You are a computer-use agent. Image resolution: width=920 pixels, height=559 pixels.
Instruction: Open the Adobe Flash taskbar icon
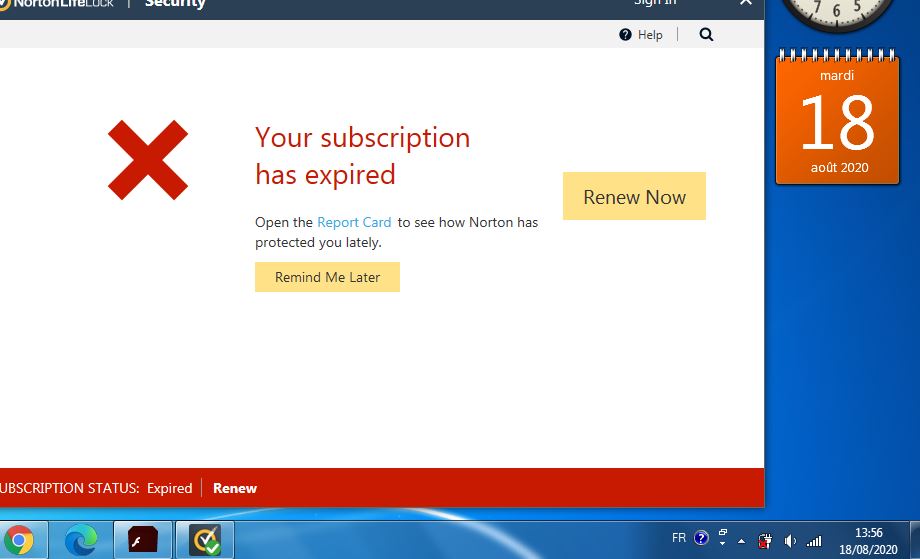pyautogui.click(x=143, y=540)
